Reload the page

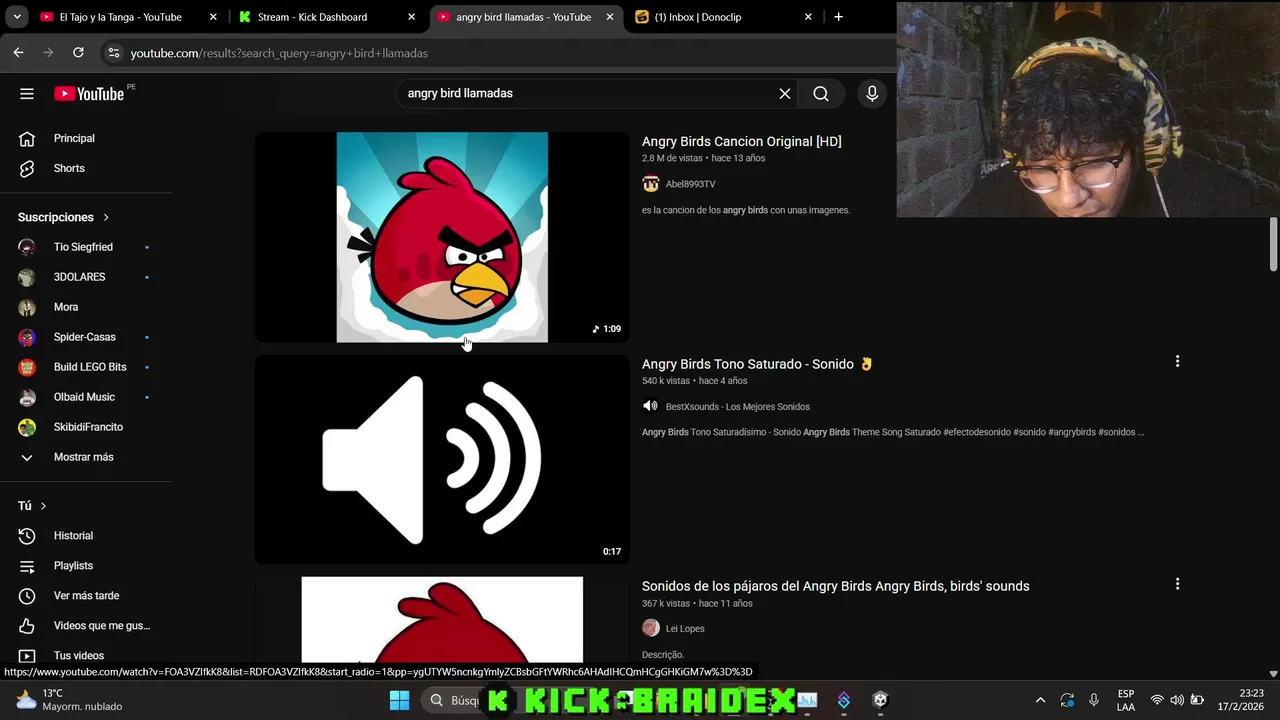click(78, 53)
